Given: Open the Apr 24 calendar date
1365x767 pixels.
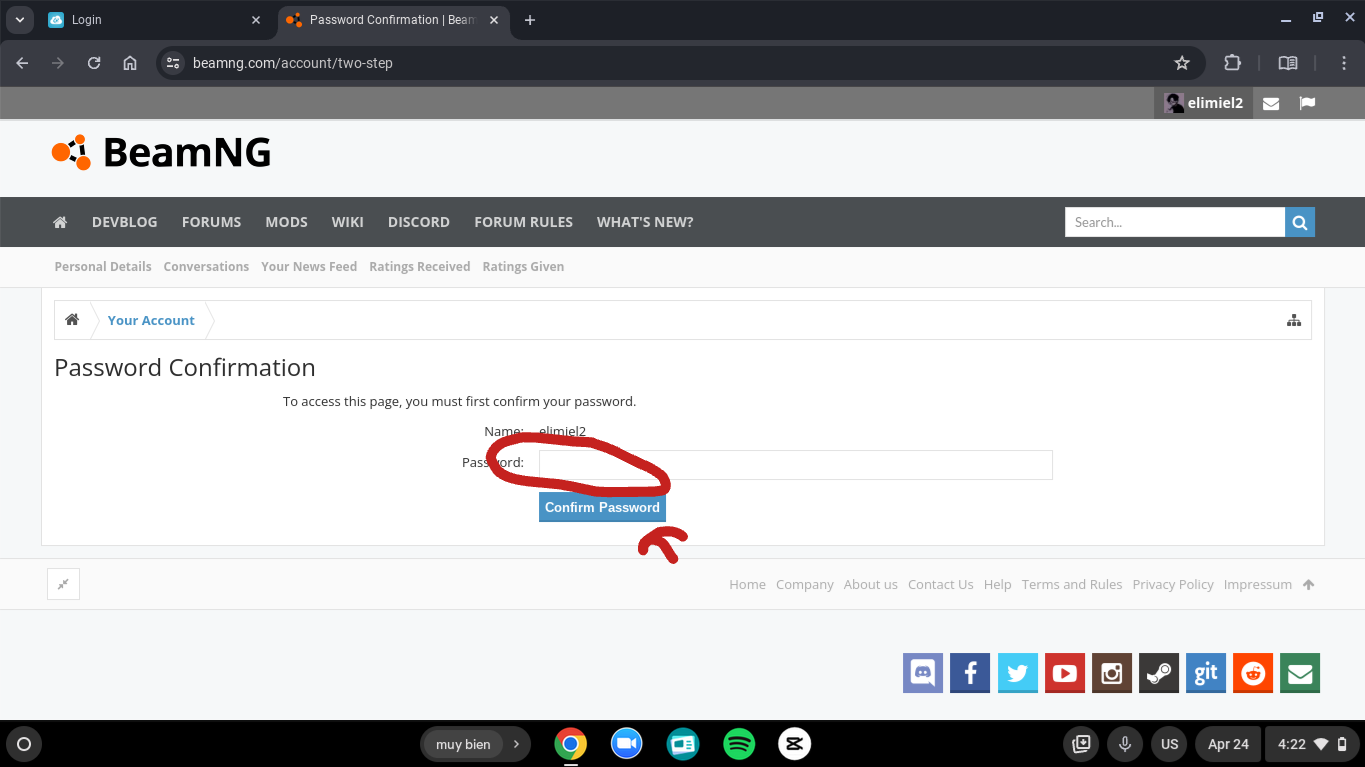Looking at the screenshot, I should point(1228,744).
